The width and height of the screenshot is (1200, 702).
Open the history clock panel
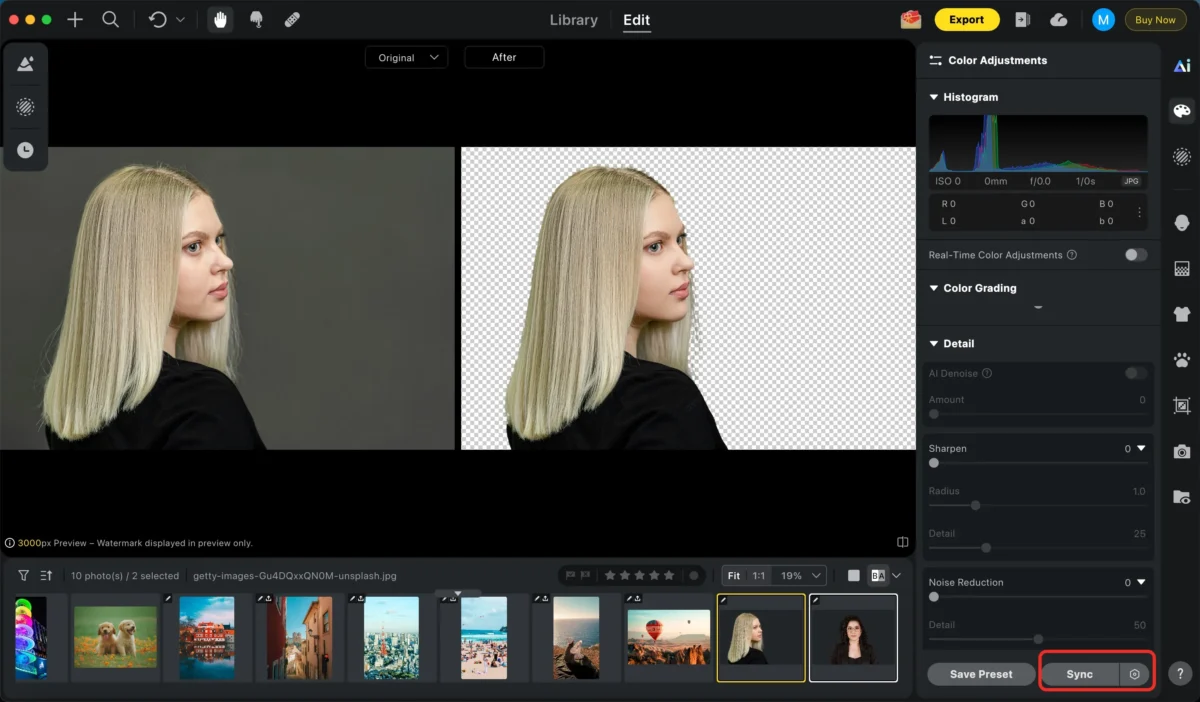[25, 150]
